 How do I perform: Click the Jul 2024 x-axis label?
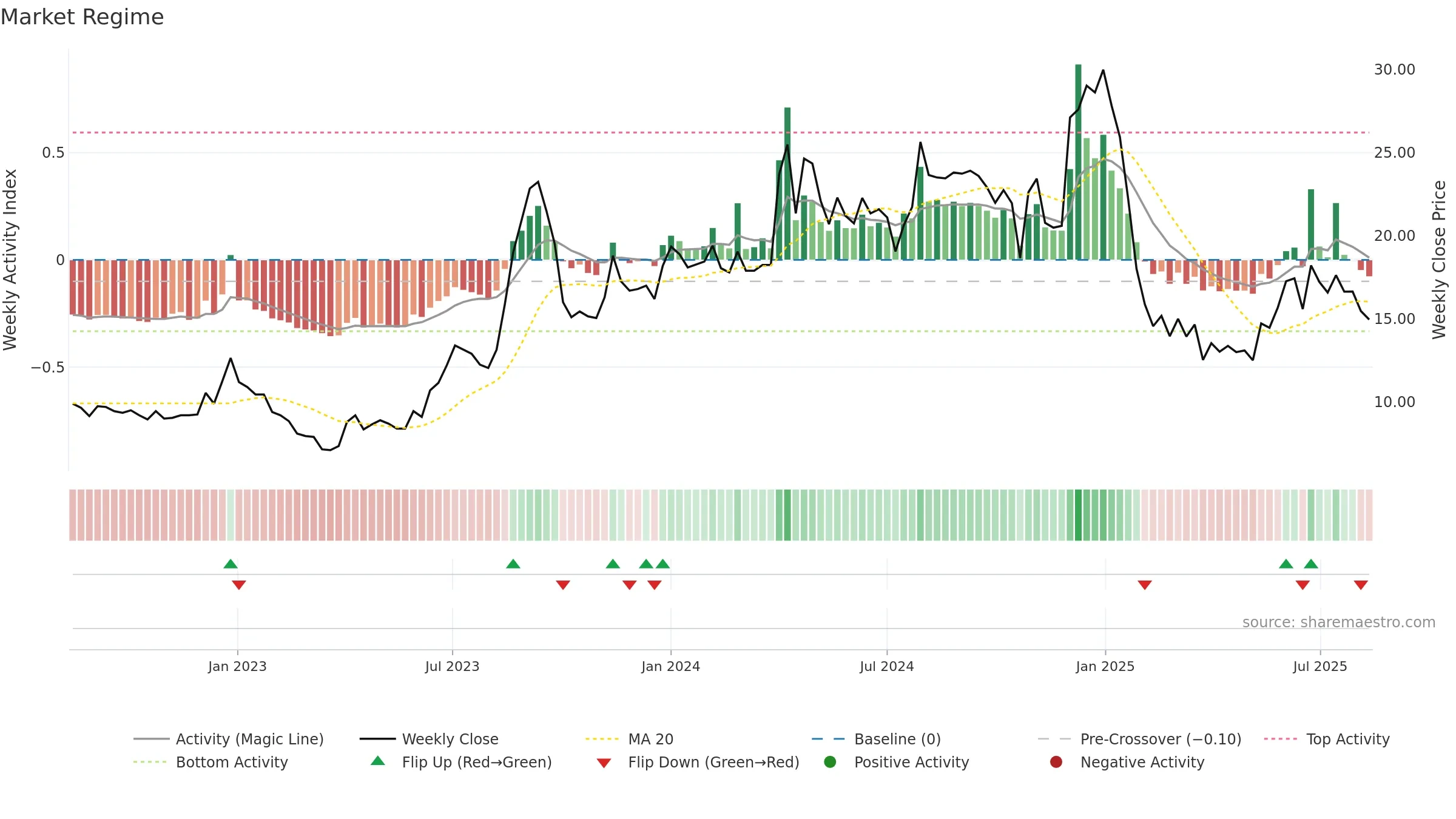(x=887, y=666)
